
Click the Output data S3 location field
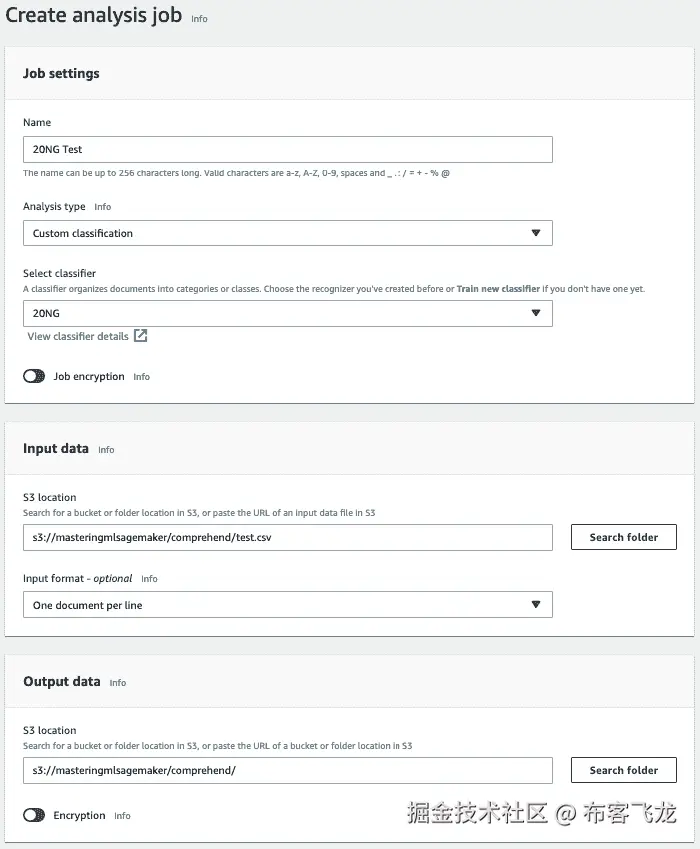pyautogui.click(x=287, y=770)
